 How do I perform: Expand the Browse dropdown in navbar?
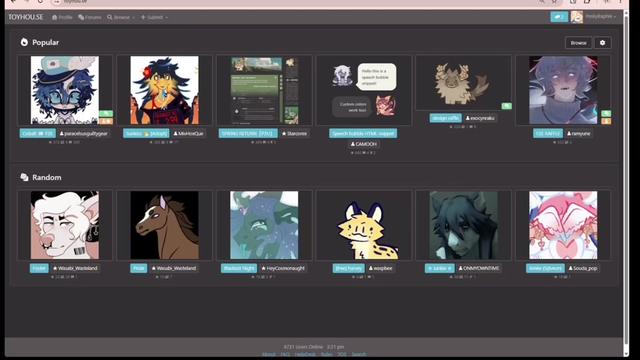(121, 17)
